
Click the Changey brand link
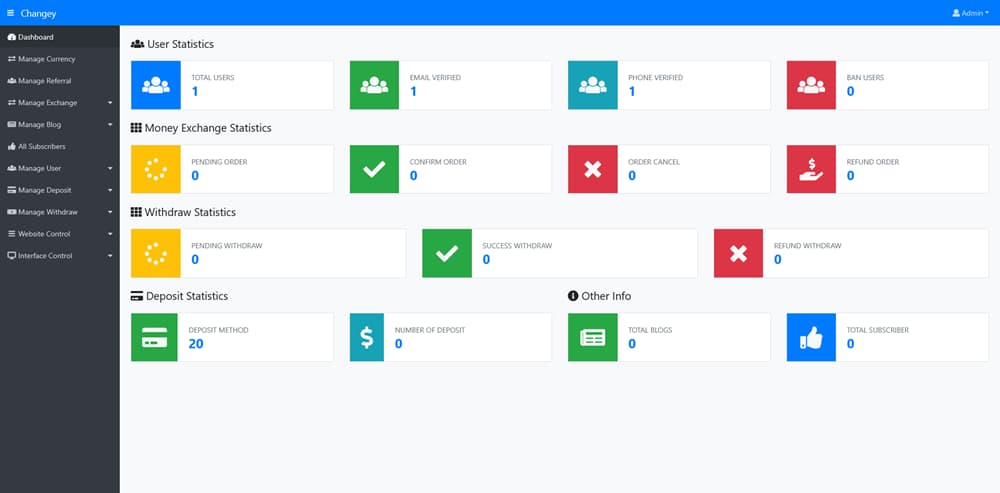(x=38, y=13)
